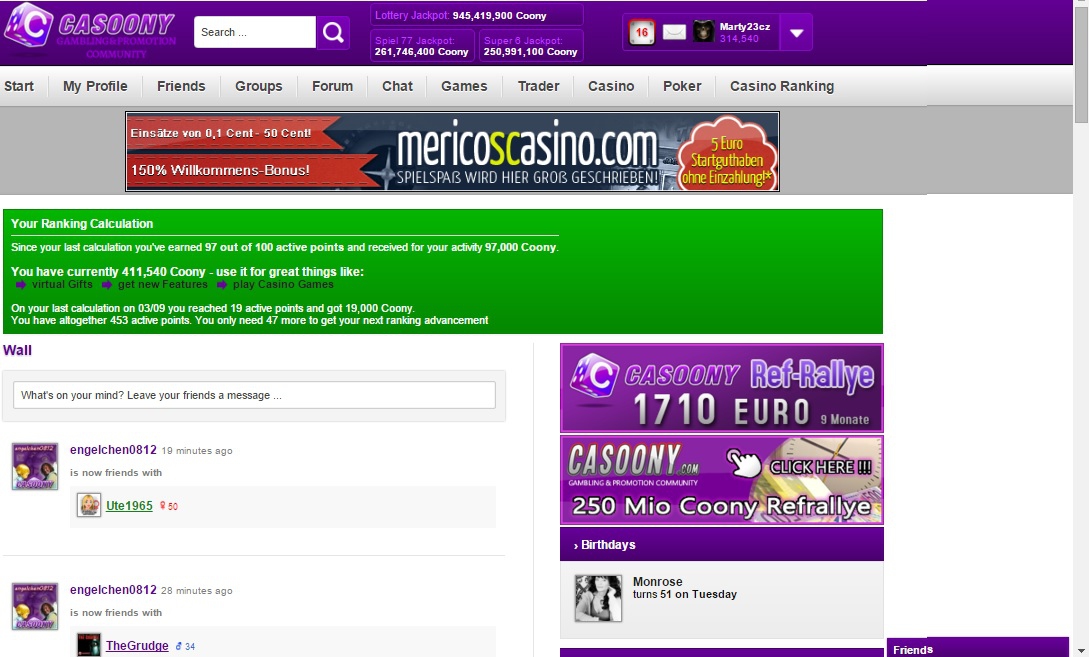Image resolution: width=1089 pixels, height=657 pixels.
Task: Click Ute1965's small avatar
Action: point(89,505)
